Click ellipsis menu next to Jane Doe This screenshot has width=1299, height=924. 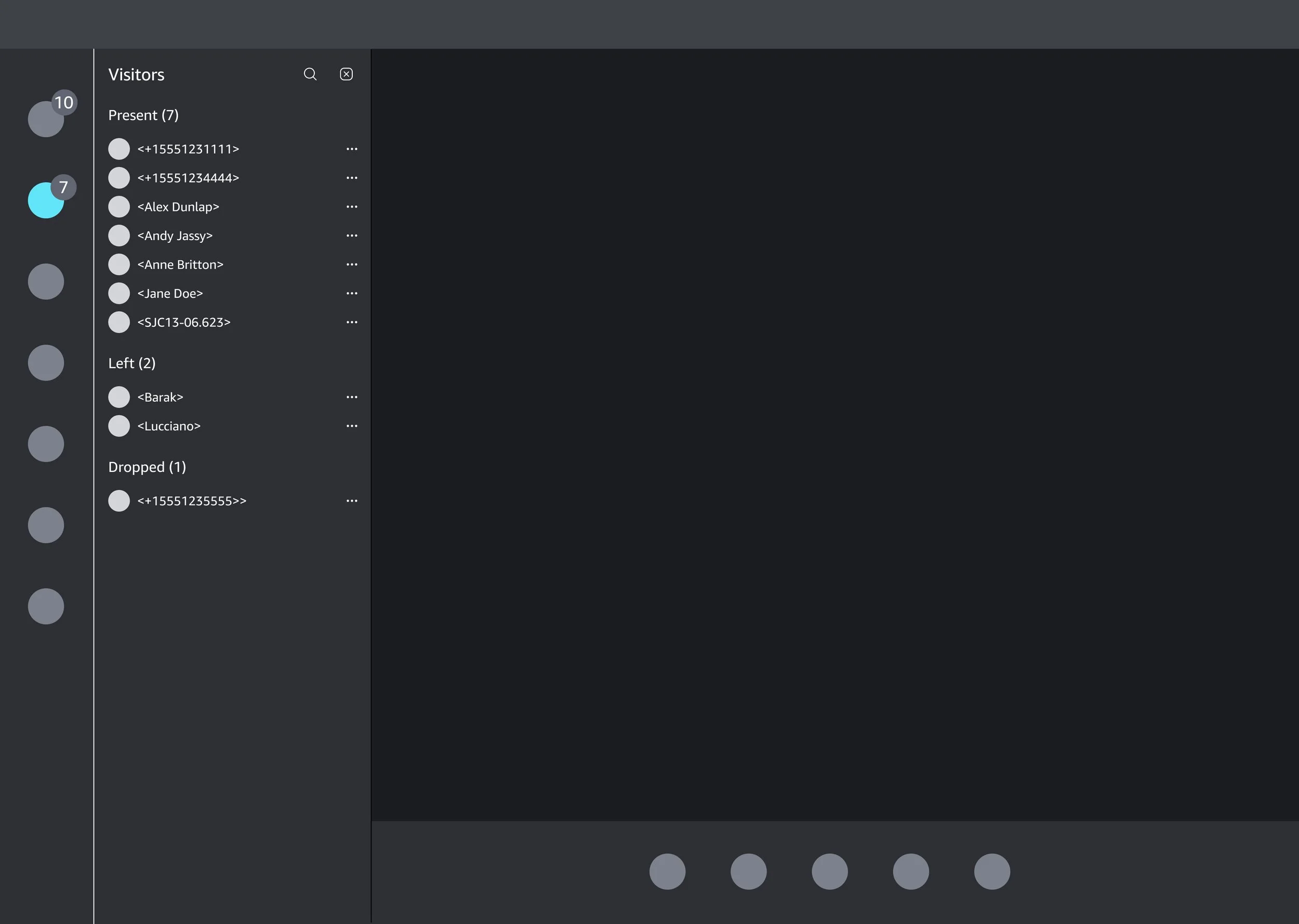pyautogui.click(x=352, y=293)
